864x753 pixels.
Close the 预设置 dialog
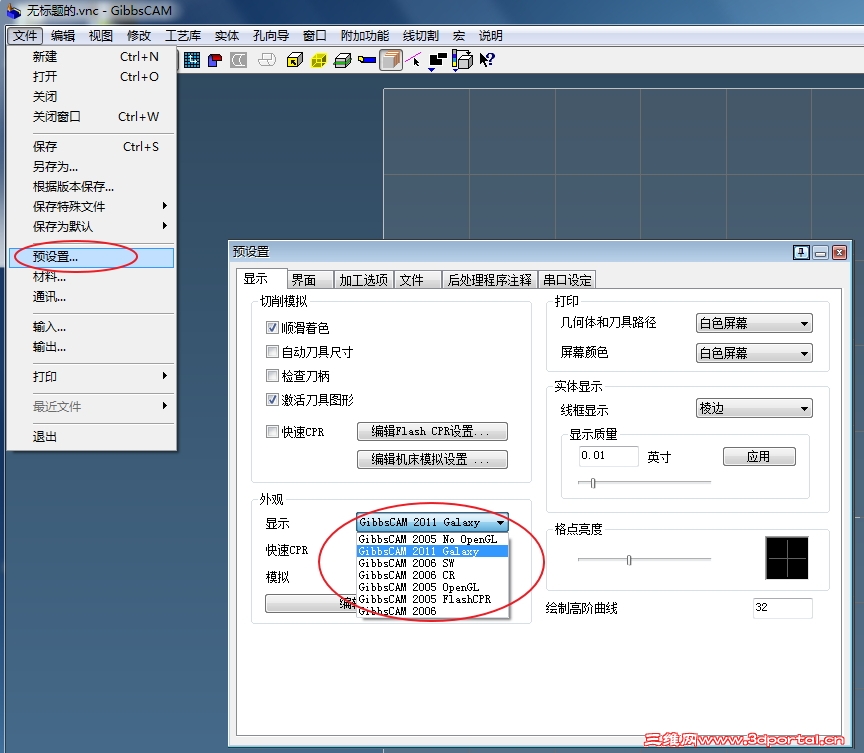pyautogui.click(x=839, y=253)
